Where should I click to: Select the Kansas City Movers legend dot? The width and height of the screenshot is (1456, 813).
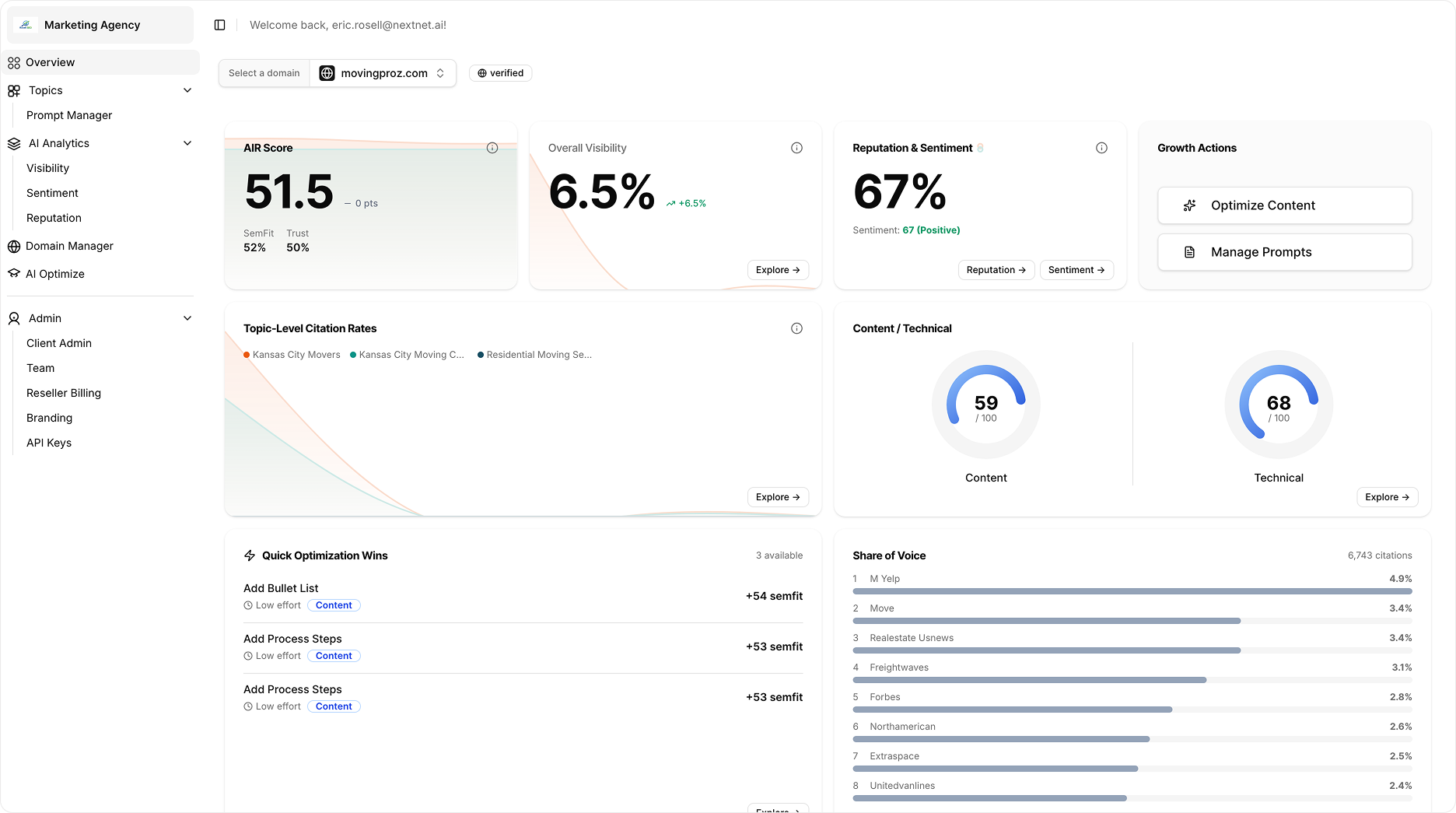pyautogui.click(x=247, y=355)
